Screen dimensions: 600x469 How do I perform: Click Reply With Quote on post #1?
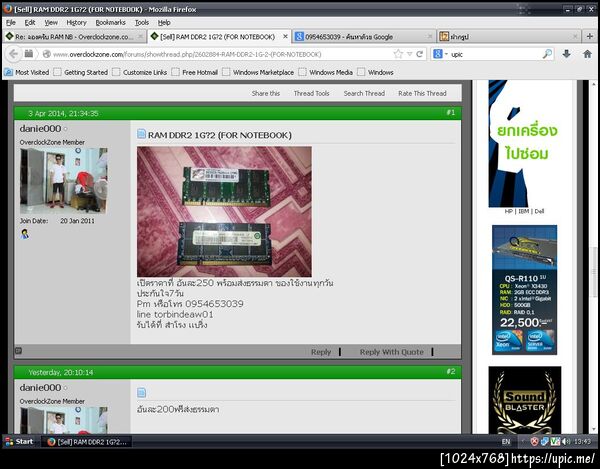[x=391, y=352]
